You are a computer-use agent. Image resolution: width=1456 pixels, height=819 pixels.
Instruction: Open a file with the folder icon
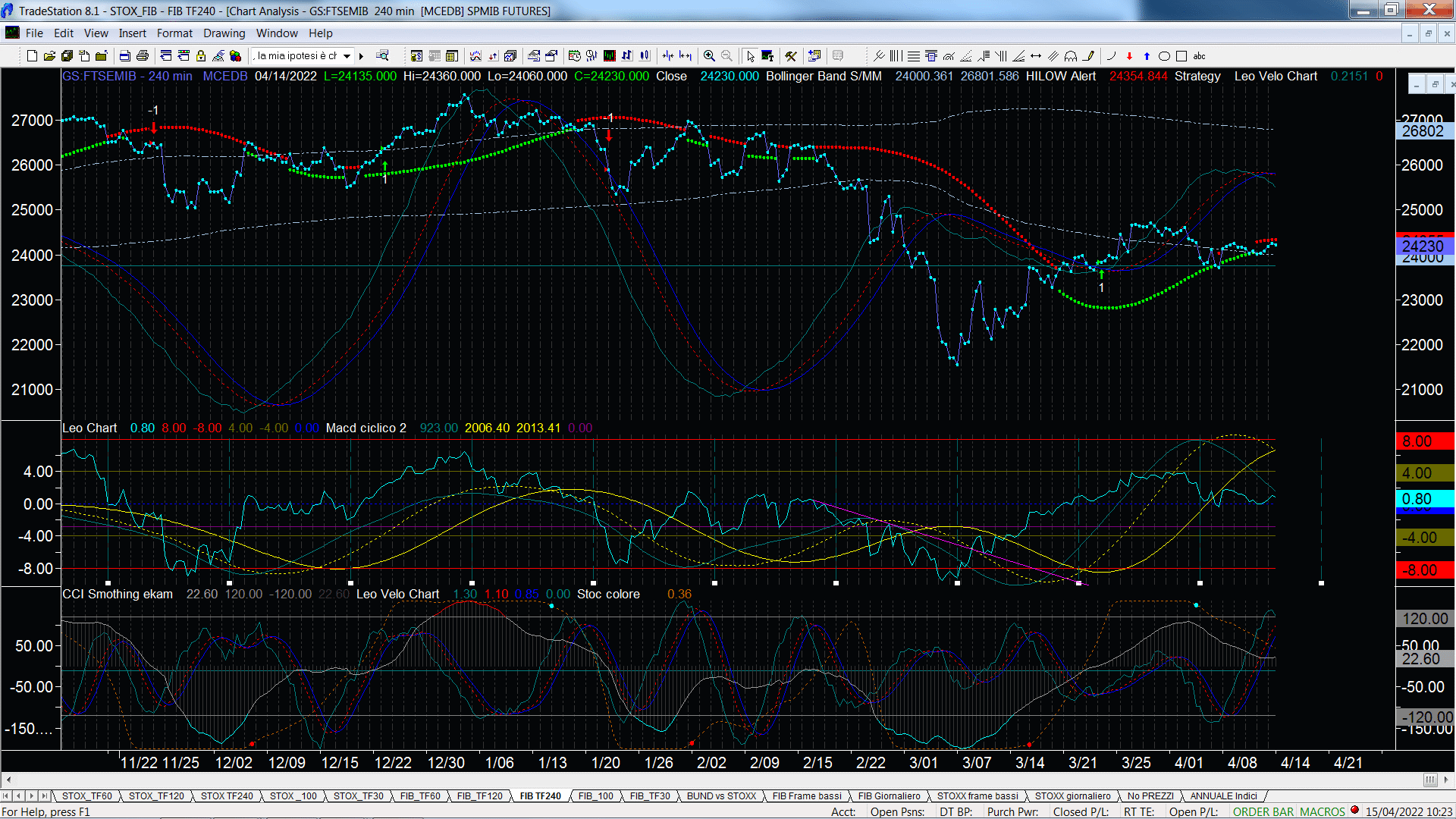point(49,55)
